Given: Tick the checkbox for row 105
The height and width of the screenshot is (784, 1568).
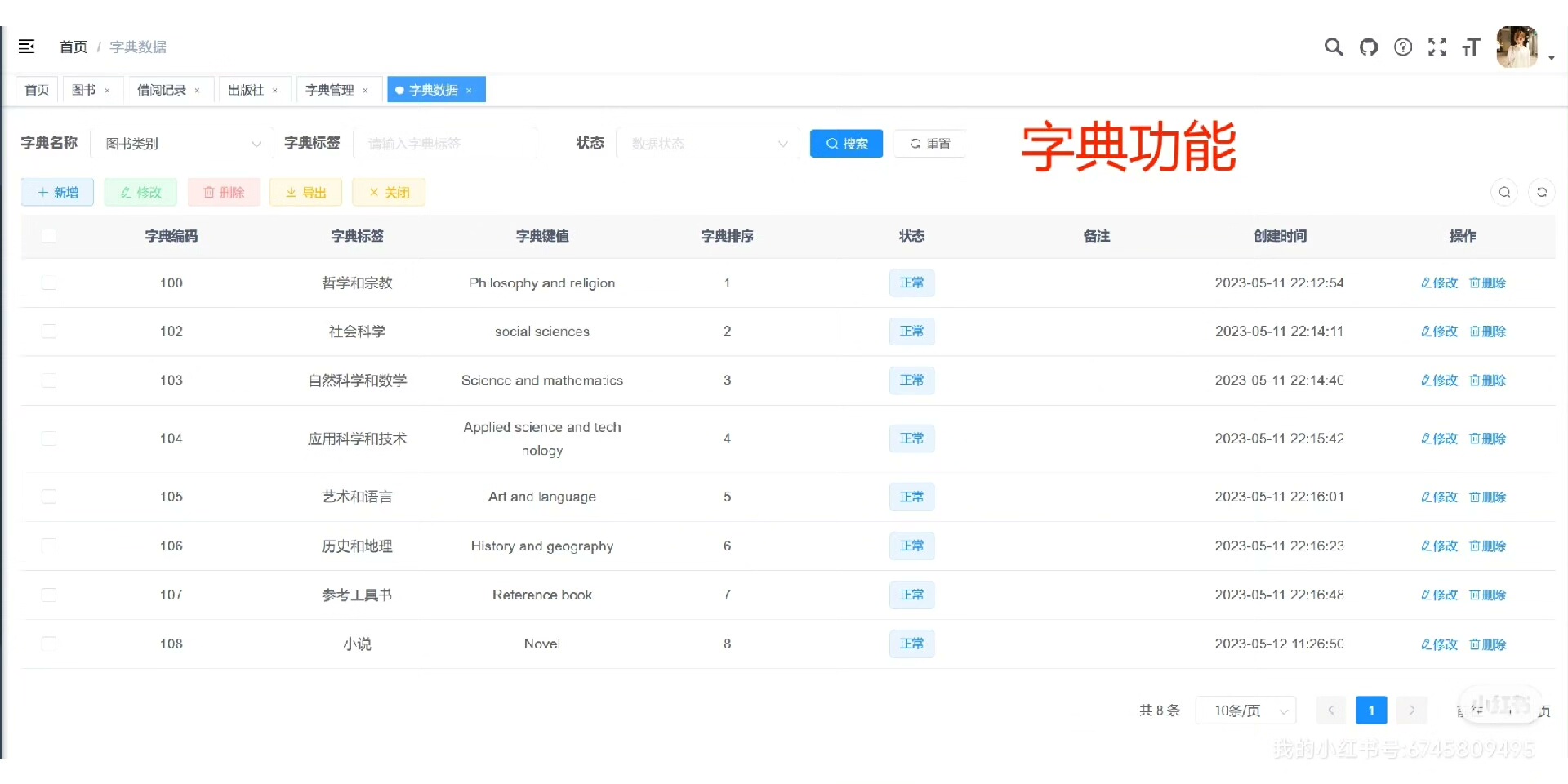Looking at the screenshot, I should tap(49, 497).
